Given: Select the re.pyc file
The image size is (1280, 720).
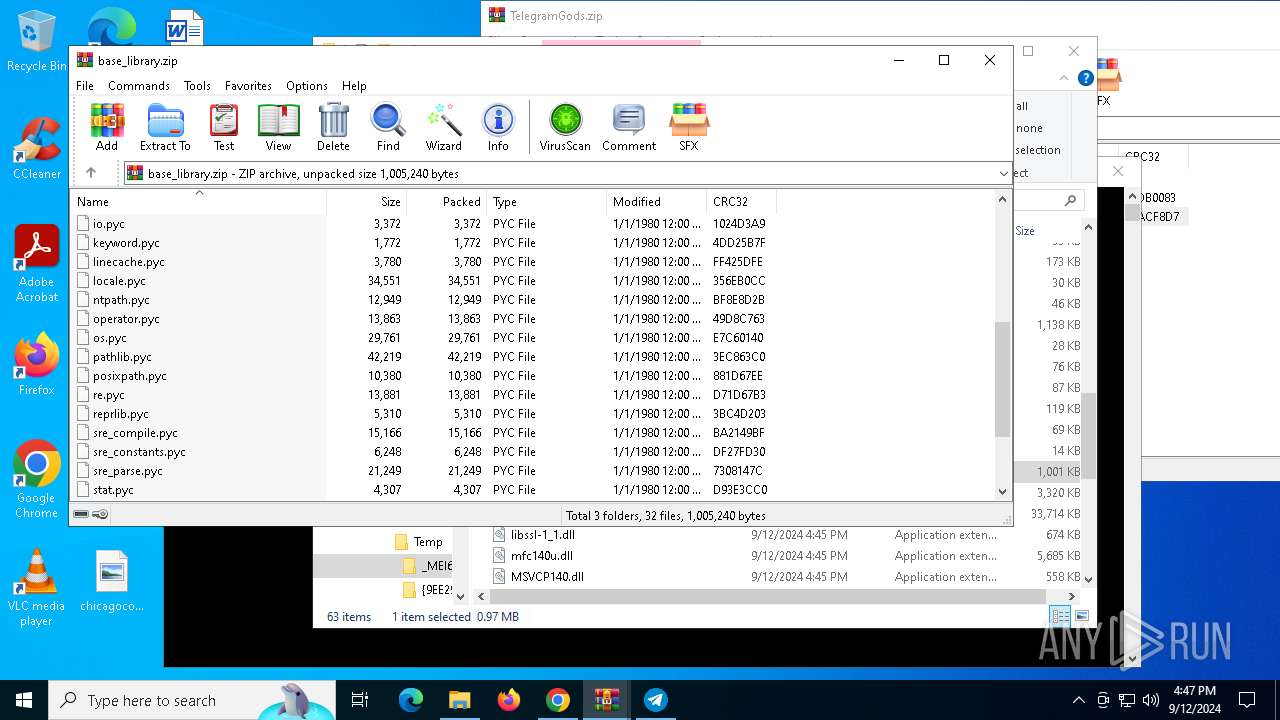Looking at the screenshot, I should 109,395.
